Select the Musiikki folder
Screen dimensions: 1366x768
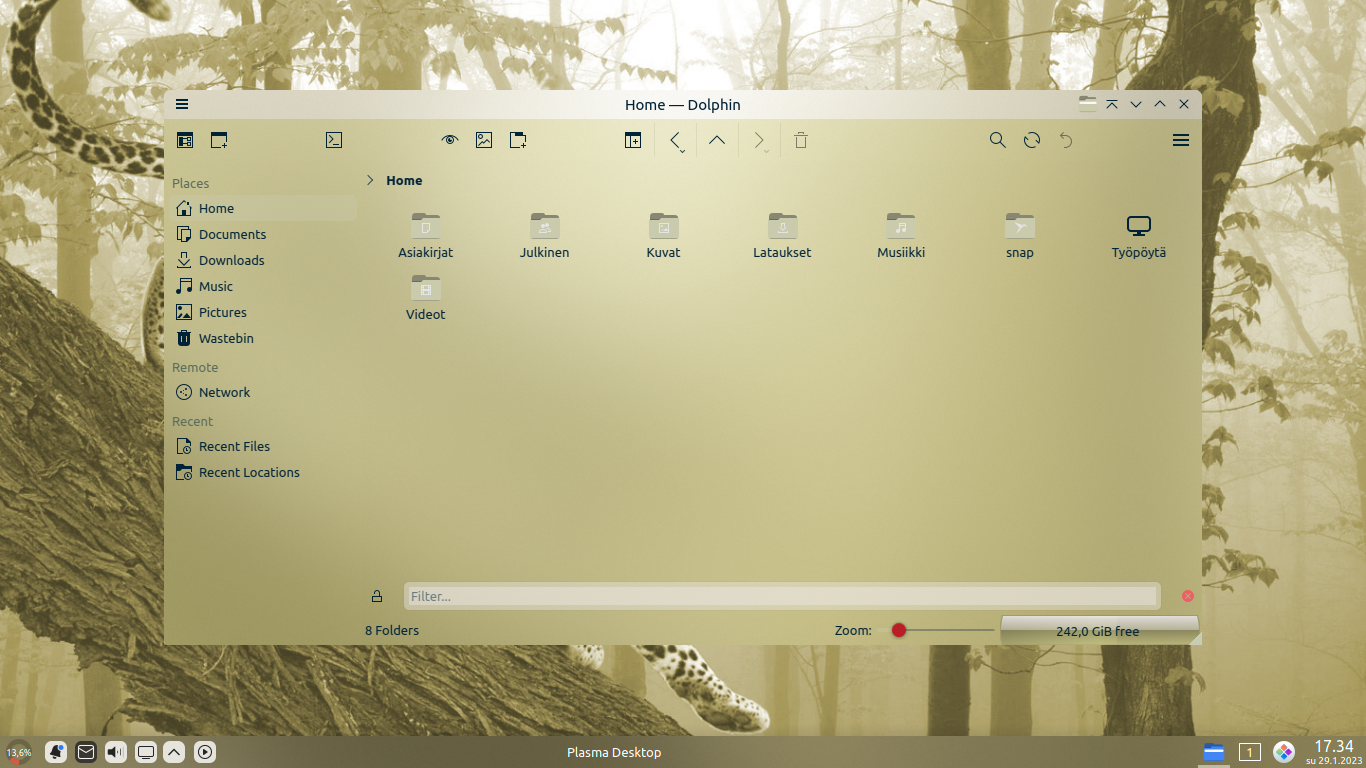point(901,235)
